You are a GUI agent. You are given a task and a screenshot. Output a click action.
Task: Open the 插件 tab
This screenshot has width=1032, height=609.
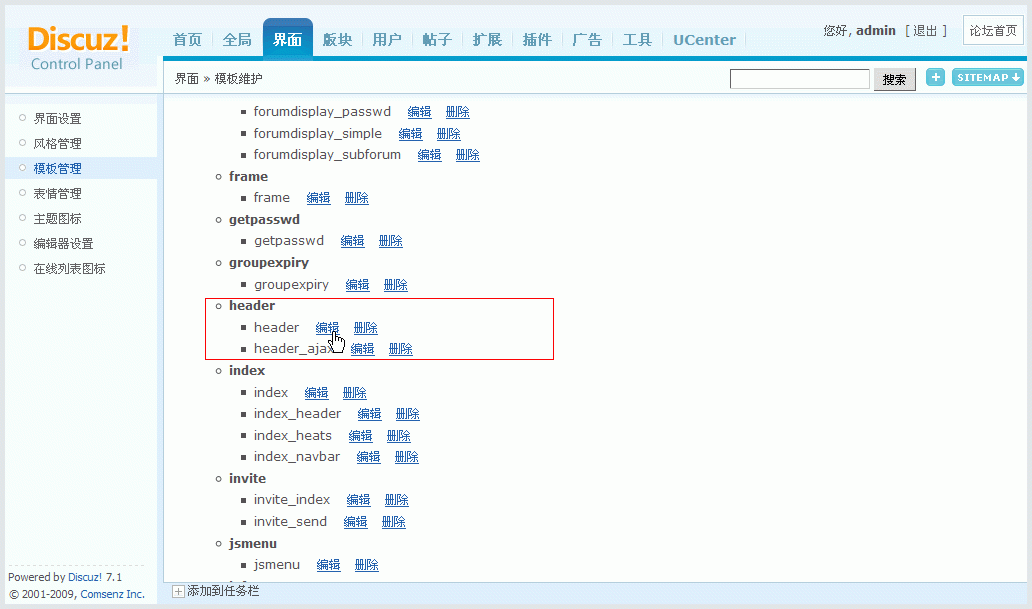click(x=537, y=40)
